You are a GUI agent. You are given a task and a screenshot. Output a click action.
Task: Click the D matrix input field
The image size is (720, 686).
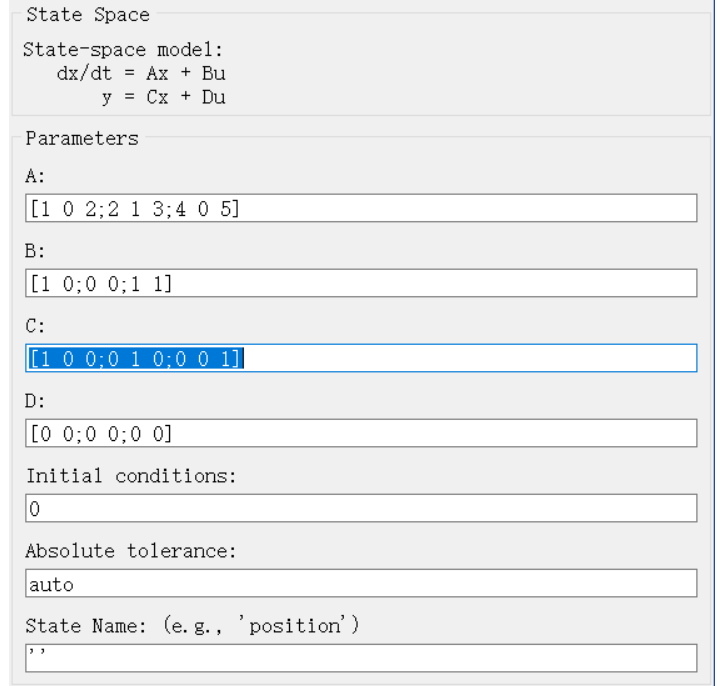pyautogui.click(x=360, y=433)
